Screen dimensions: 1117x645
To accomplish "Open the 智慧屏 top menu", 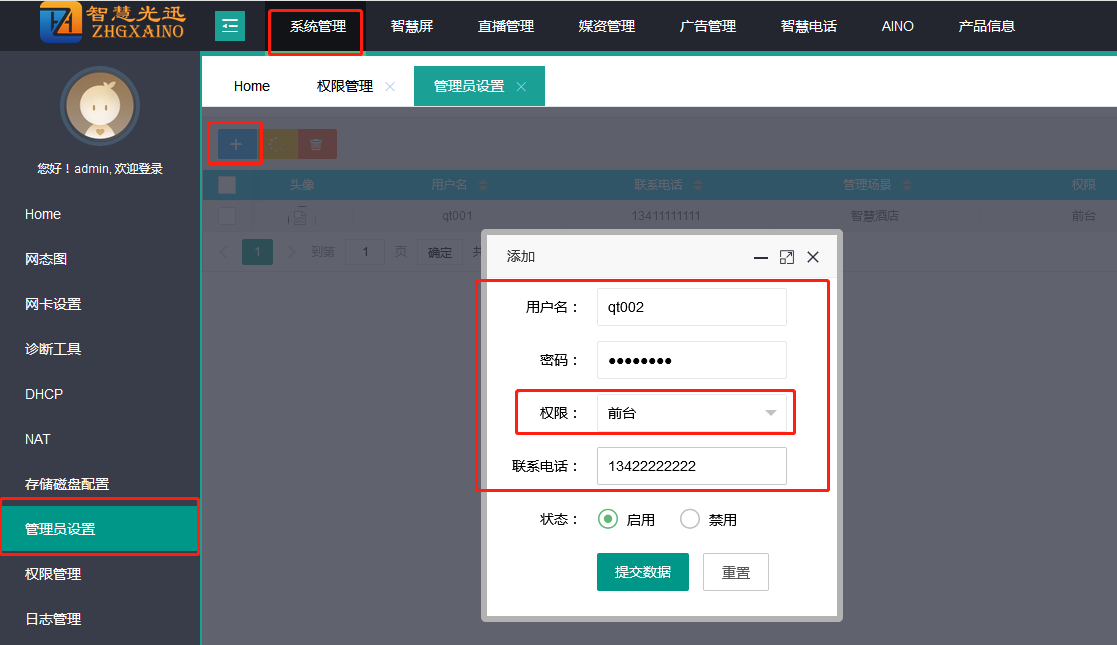I will click(x=412, y=26).
